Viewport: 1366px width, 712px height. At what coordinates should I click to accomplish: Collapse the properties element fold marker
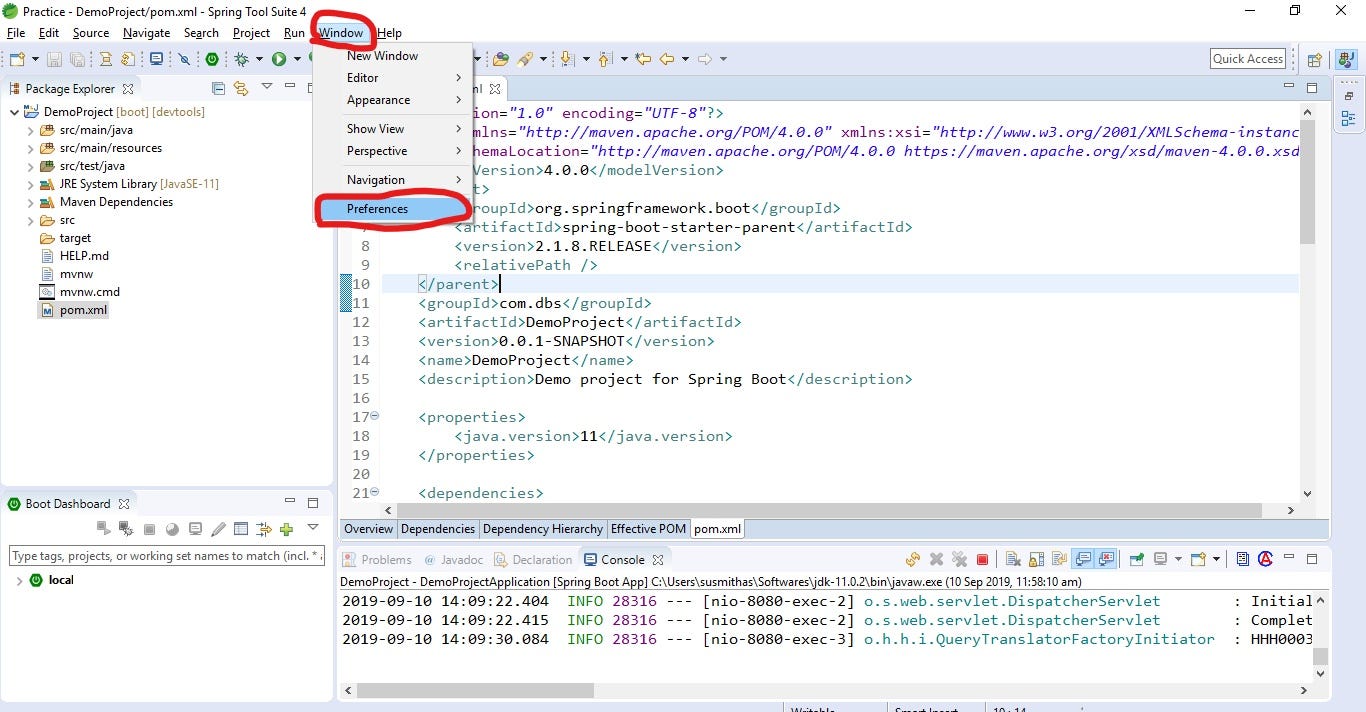point(375,416)
